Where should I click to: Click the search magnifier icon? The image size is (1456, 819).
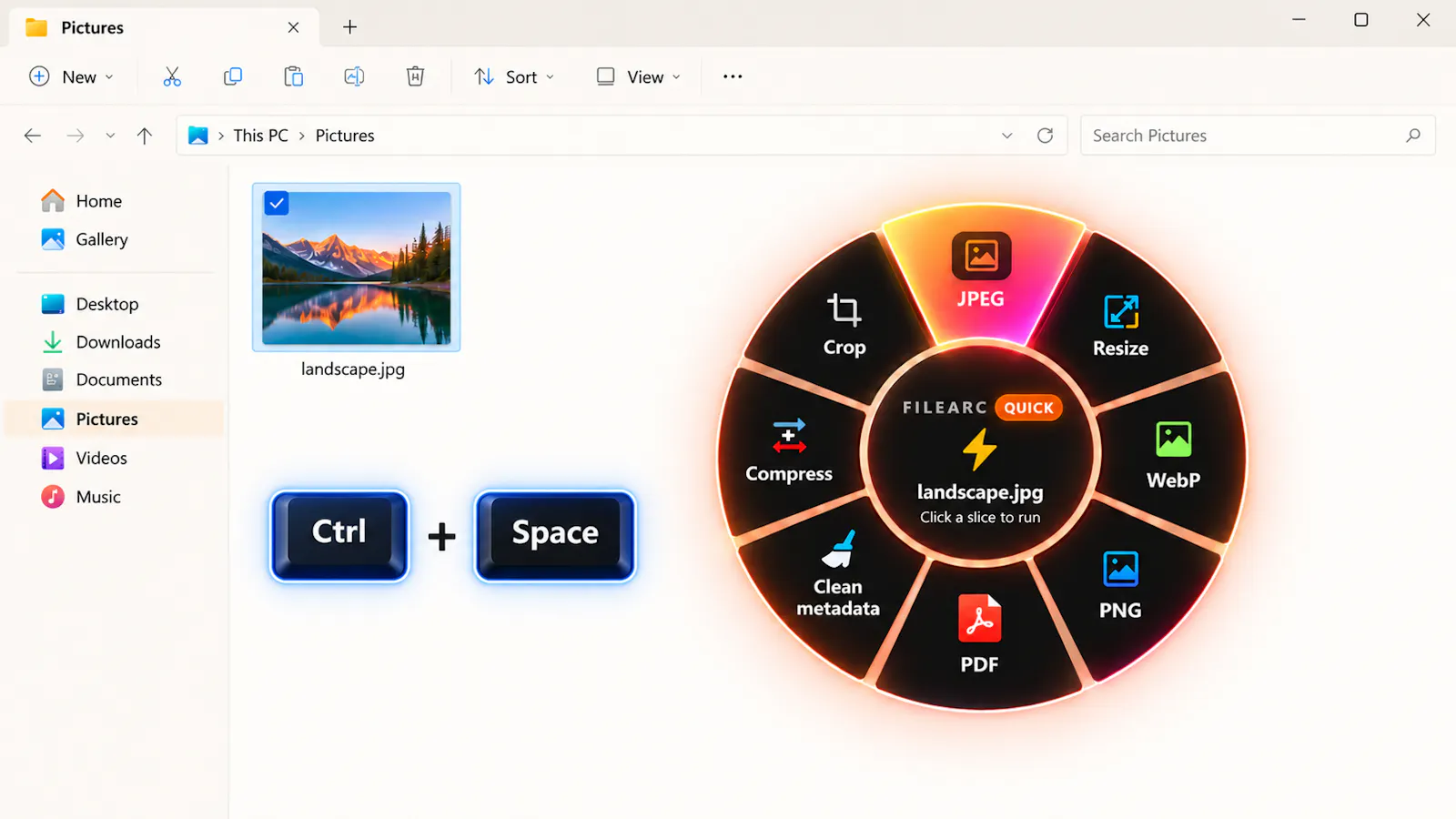click(1412, 136)
